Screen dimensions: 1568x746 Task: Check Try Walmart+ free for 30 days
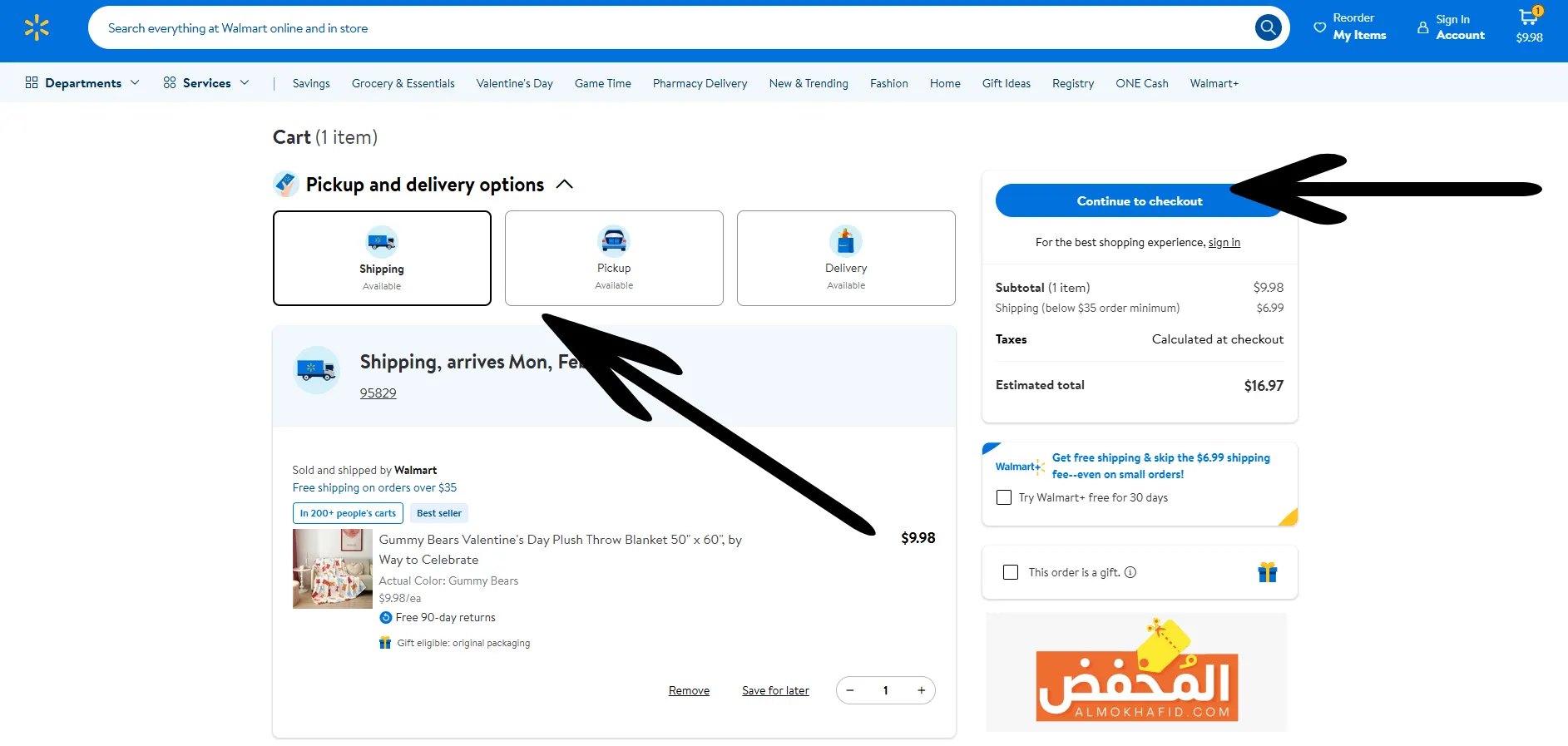(1004, 497)
